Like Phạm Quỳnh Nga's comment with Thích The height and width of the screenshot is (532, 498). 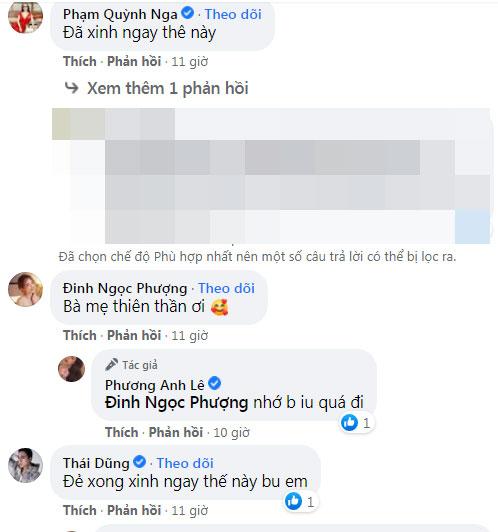[80, 61]
